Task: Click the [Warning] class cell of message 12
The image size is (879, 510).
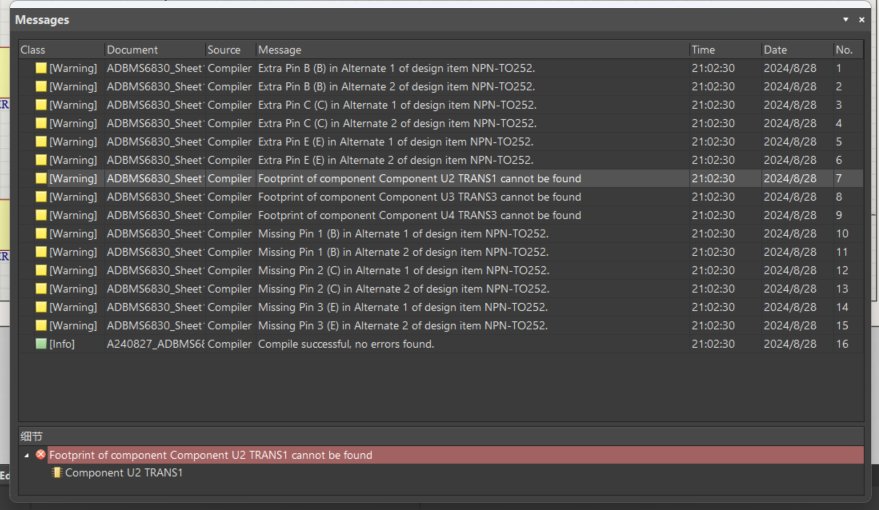Action: (73, 271)
